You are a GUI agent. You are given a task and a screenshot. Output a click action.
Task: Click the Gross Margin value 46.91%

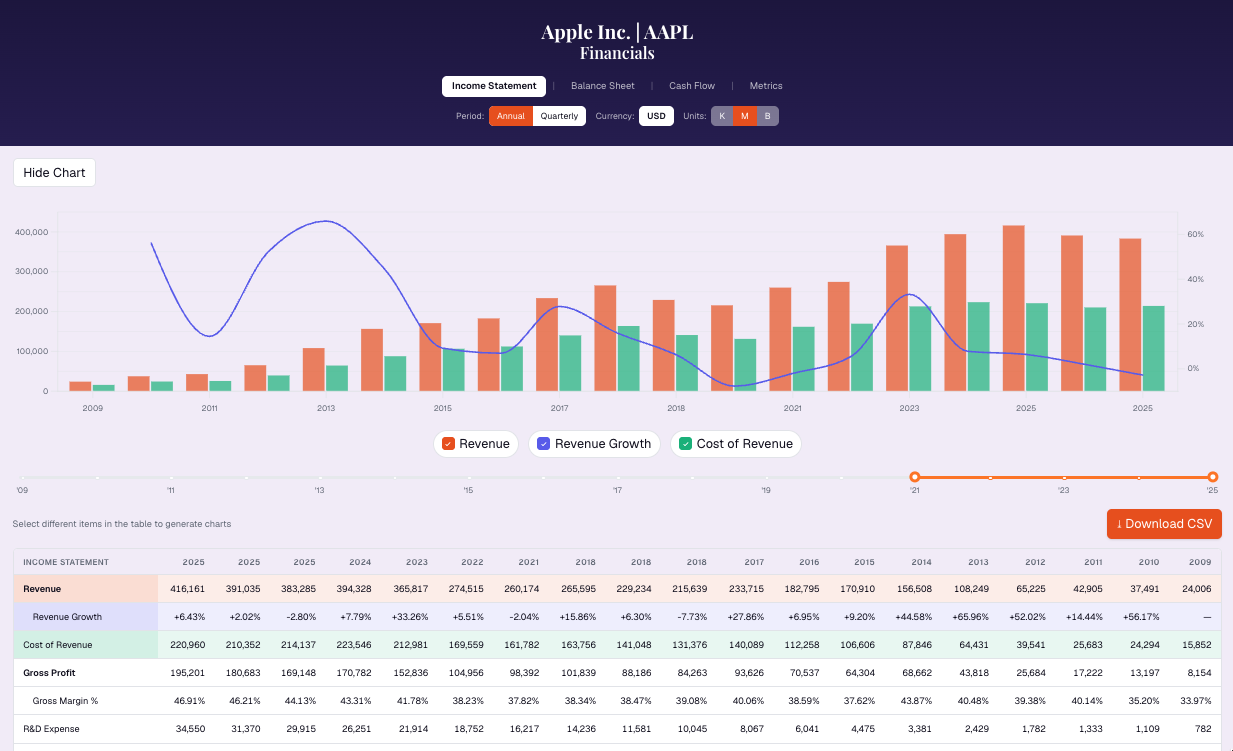pyautogui.click(x=188, y=701)
